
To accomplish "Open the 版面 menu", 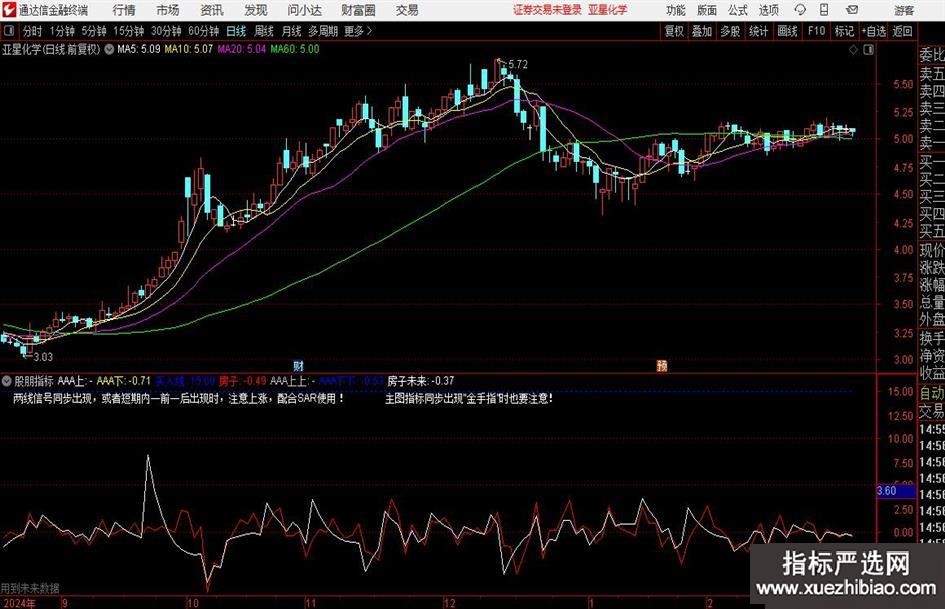I will coord(706,10).
